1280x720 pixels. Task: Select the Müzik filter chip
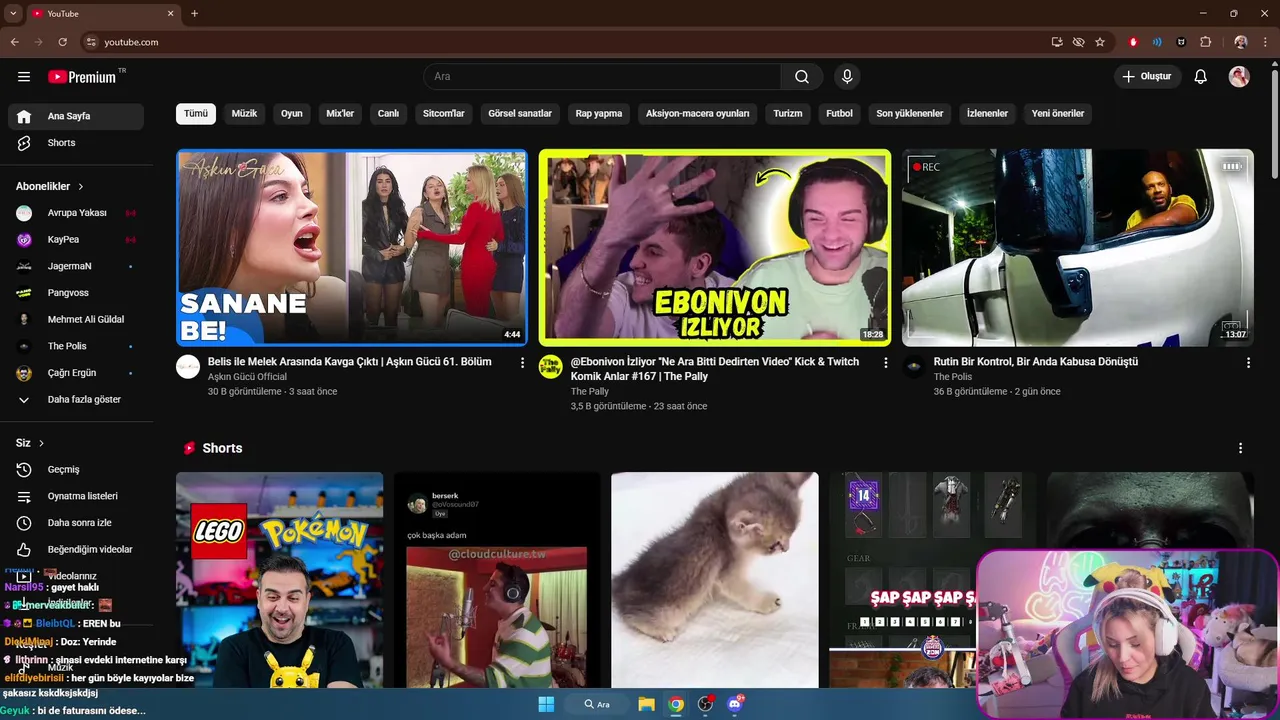[x=244, y=113]
